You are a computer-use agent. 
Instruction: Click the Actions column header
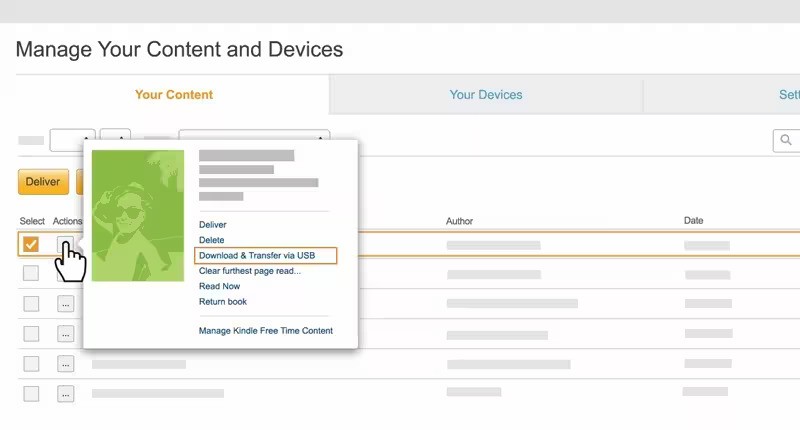[x=67, y=221]
